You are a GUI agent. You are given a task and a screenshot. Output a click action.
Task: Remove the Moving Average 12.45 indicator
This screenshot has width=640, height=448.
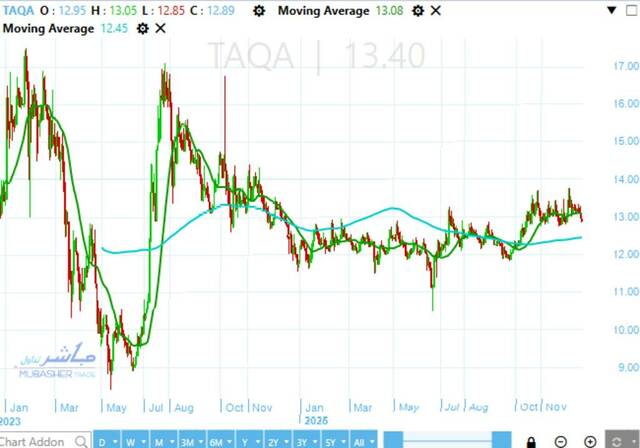click(160, 29)
